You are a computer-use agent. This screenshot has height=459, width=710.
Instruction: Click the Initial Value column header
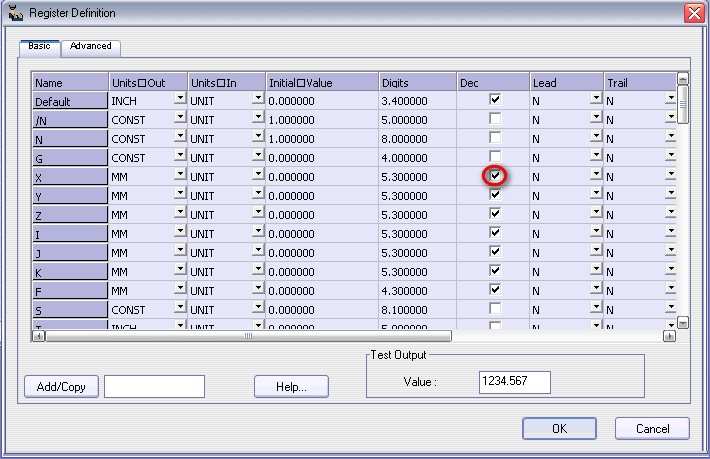point(322,82)
